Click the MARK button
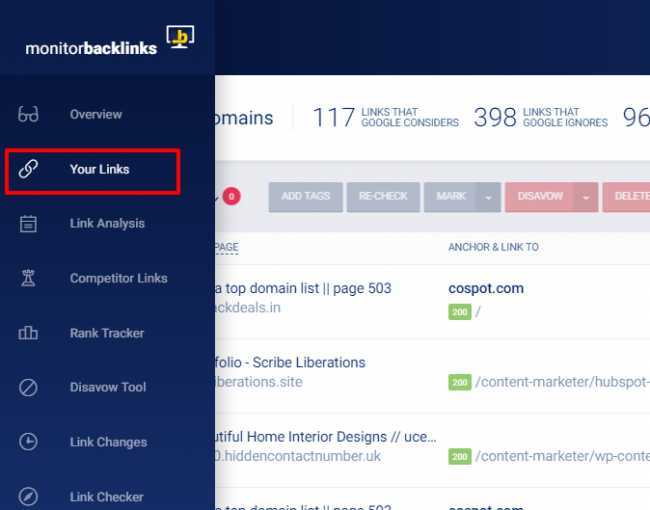The width and height of the screenshot is (650, 510). 451,197
